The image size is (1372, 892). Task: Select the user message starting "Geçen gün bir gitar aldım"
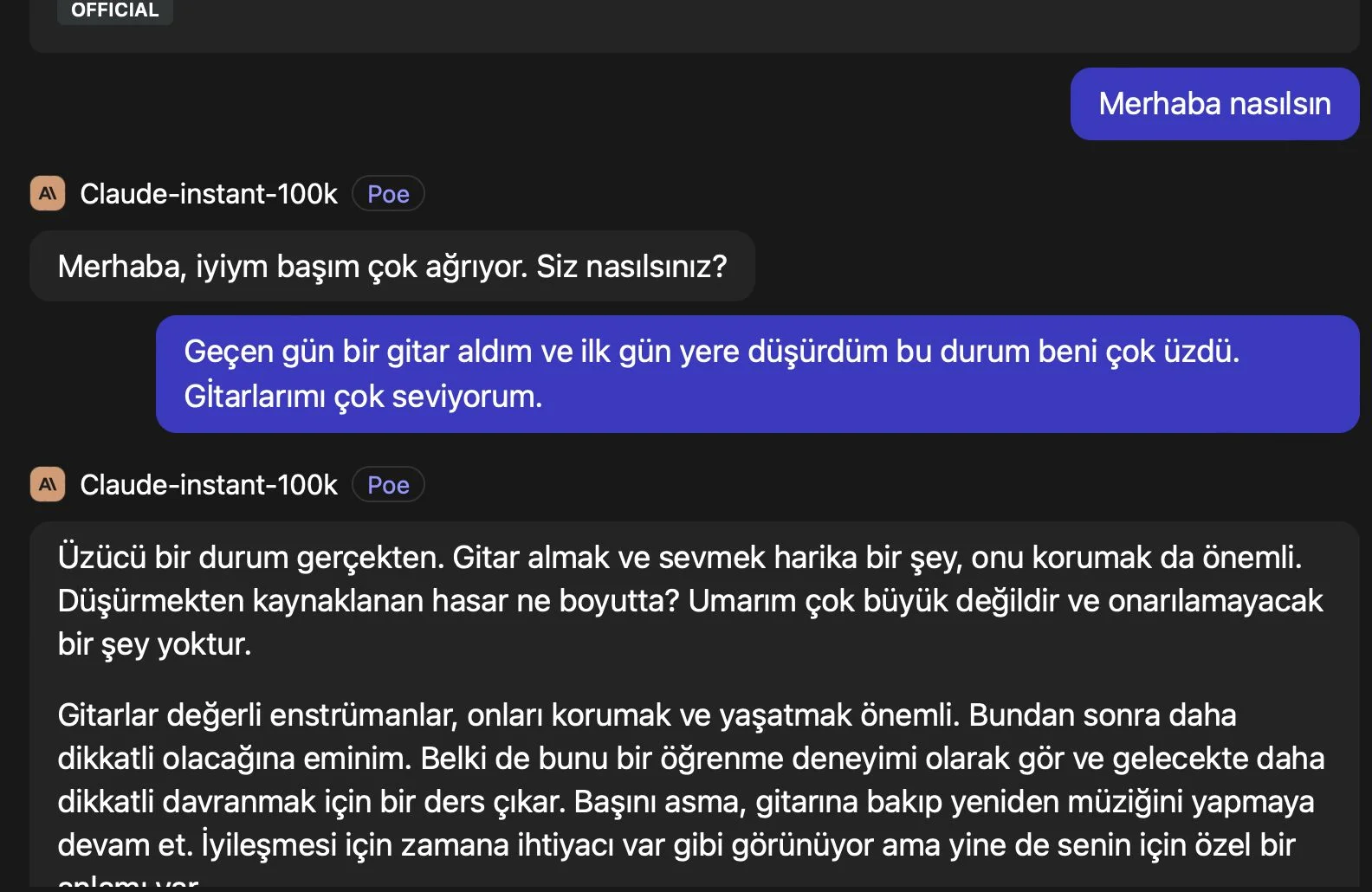(710, 352)
